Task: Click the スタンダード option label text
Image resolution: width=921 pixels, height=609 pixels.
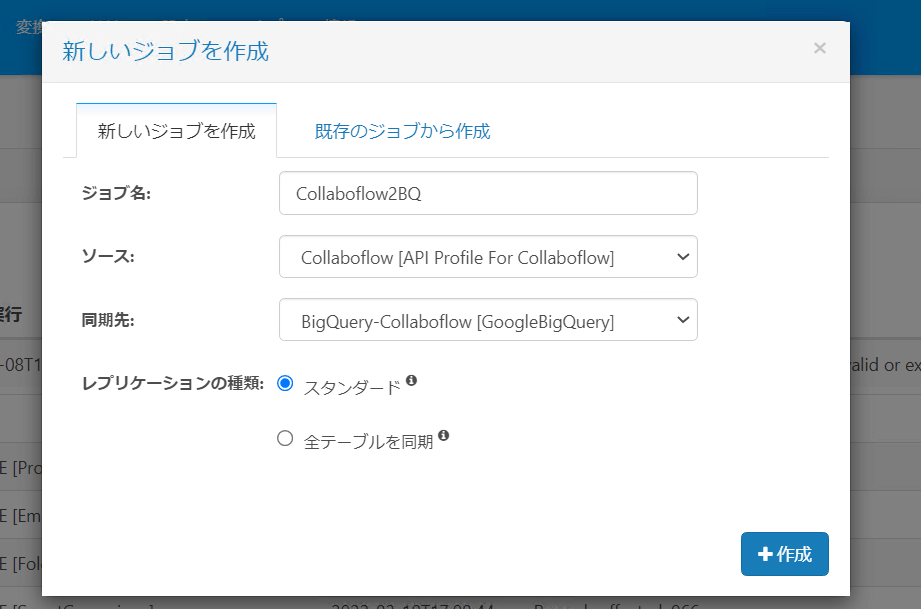Action: [352, 388]
